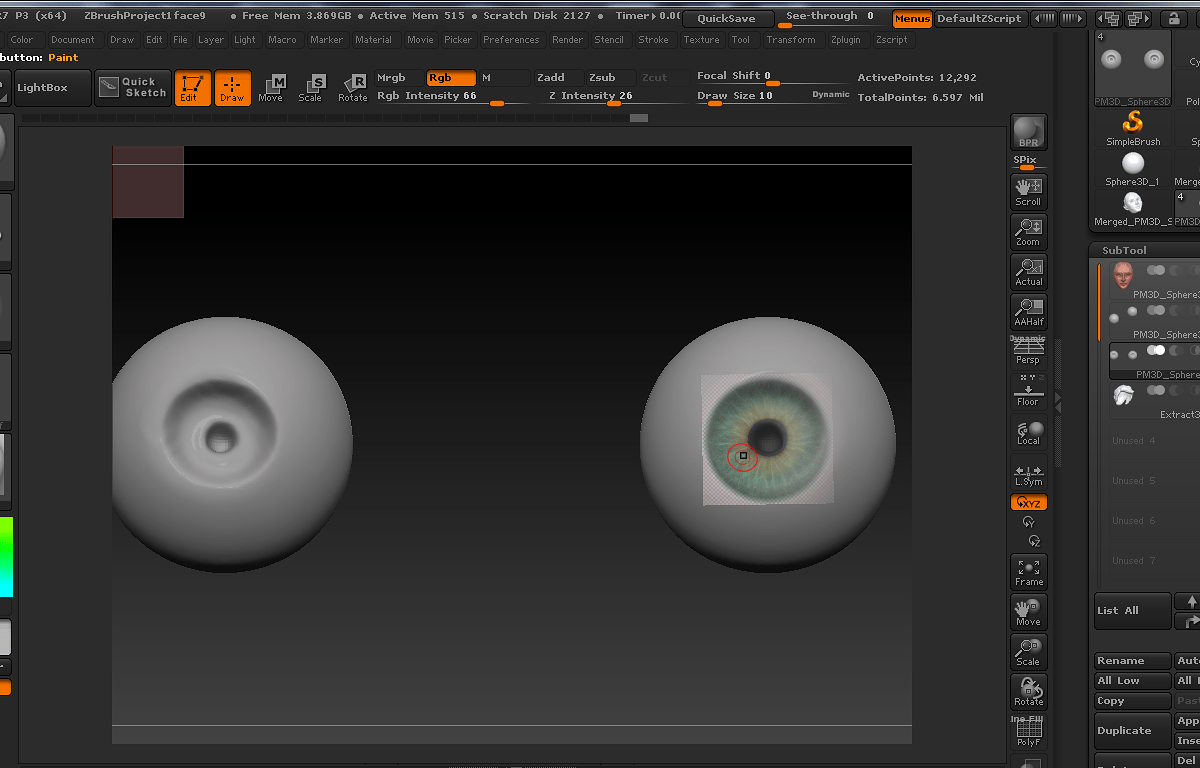
Task: Select the Scroll canvas tool
Action: (1028, 191)
